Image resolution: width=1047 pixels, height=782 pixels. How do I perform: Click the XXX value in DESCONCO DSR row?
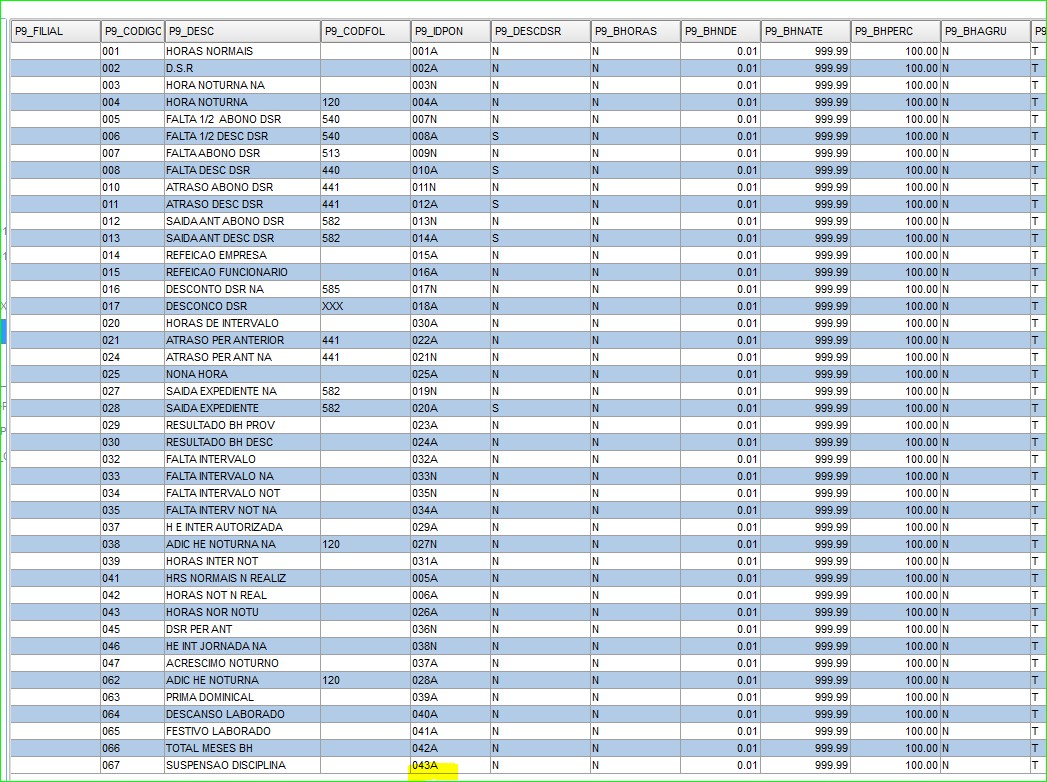365,307
